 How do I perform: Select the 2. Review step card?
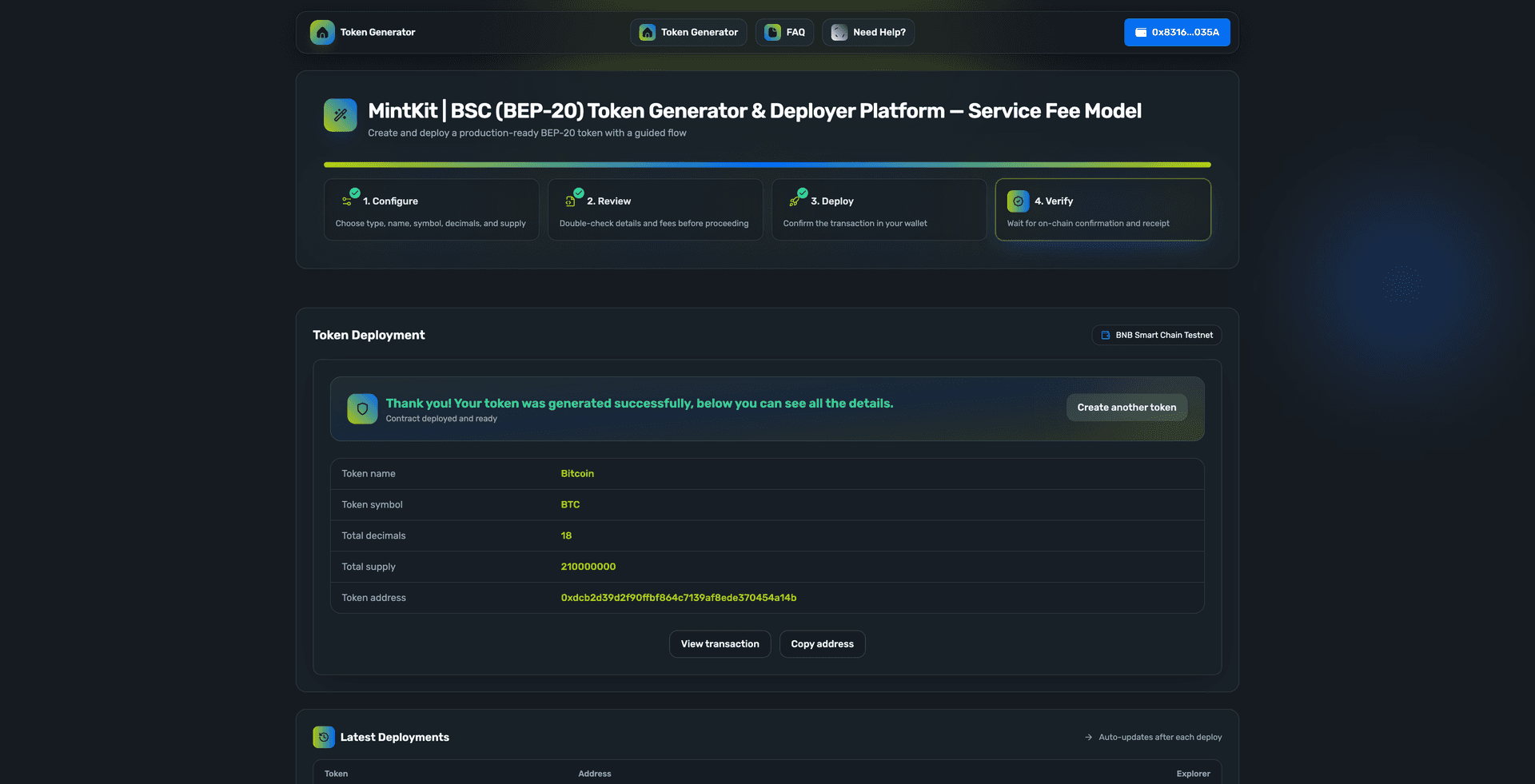click(655, 210)
